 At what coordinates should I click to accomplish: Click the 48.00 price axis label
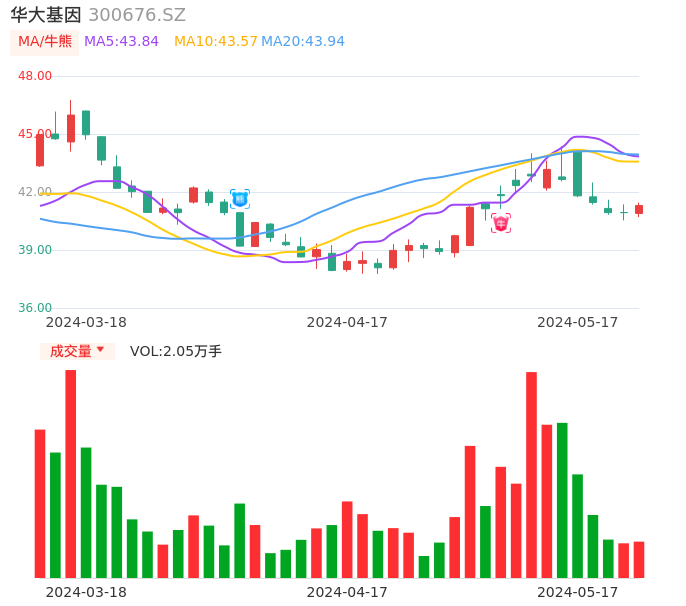(x=35, y=76)
